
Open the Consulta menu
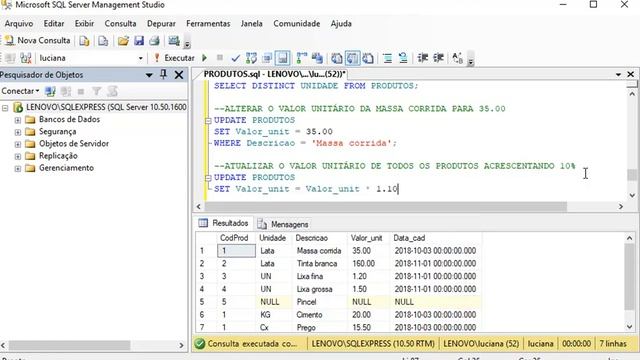[120, 24]
